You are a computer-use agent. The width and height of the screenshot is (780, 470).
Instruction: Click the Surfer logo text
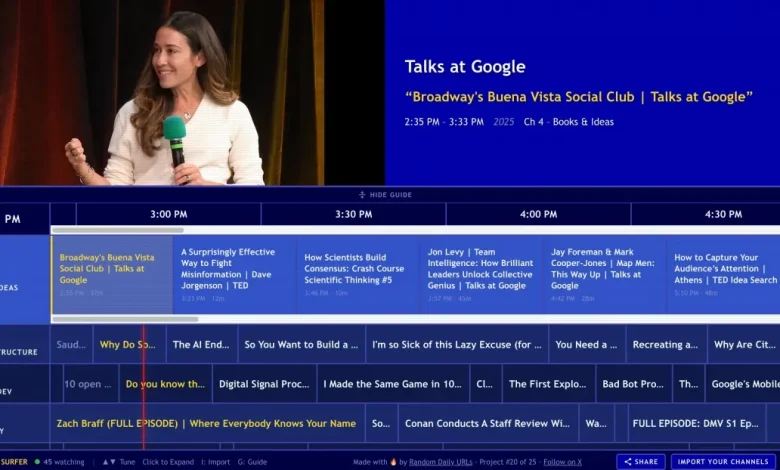[14, 462]
